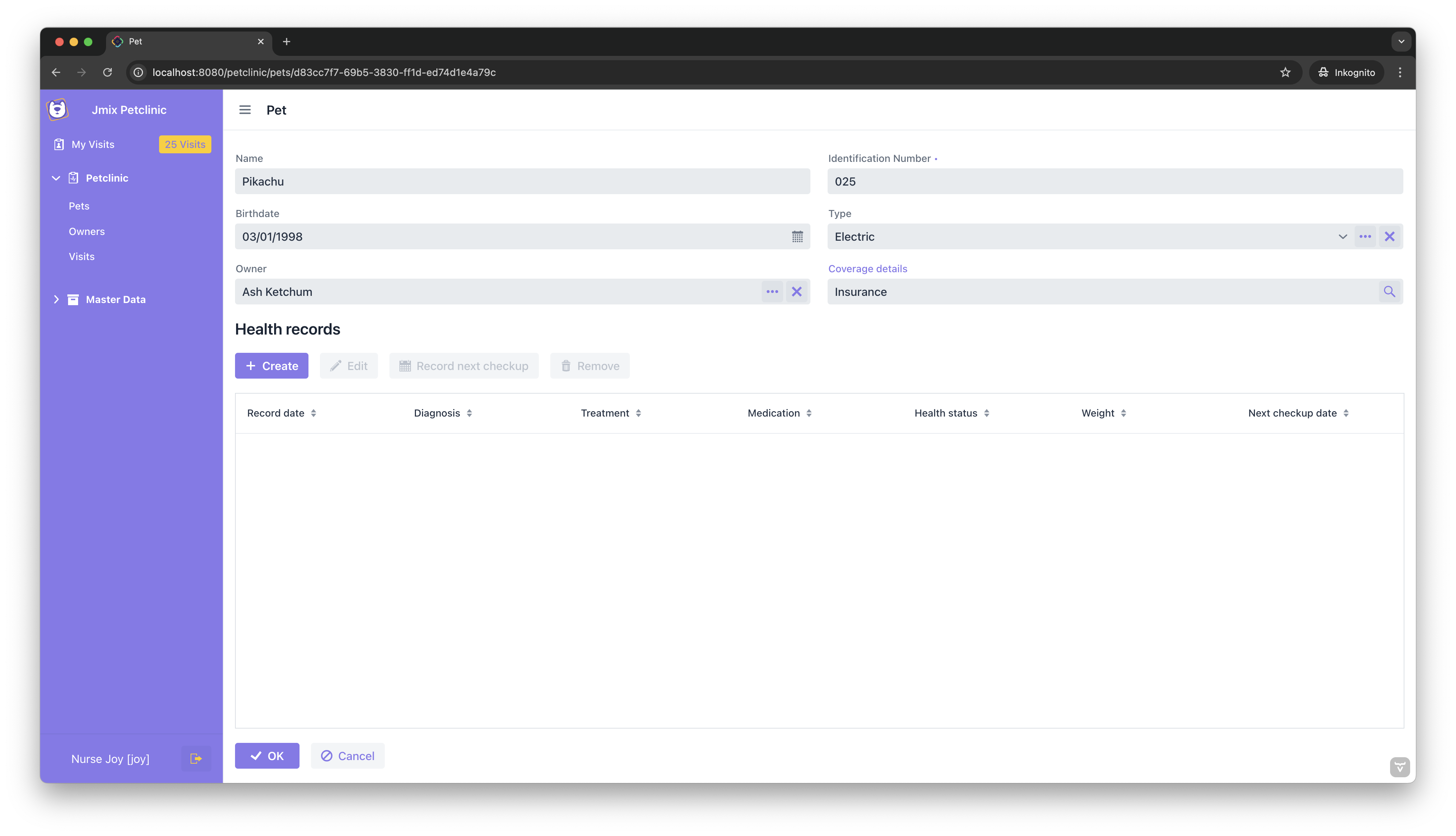
Task: Click the search icon in the Insurance field
Action: (1389, 291)
